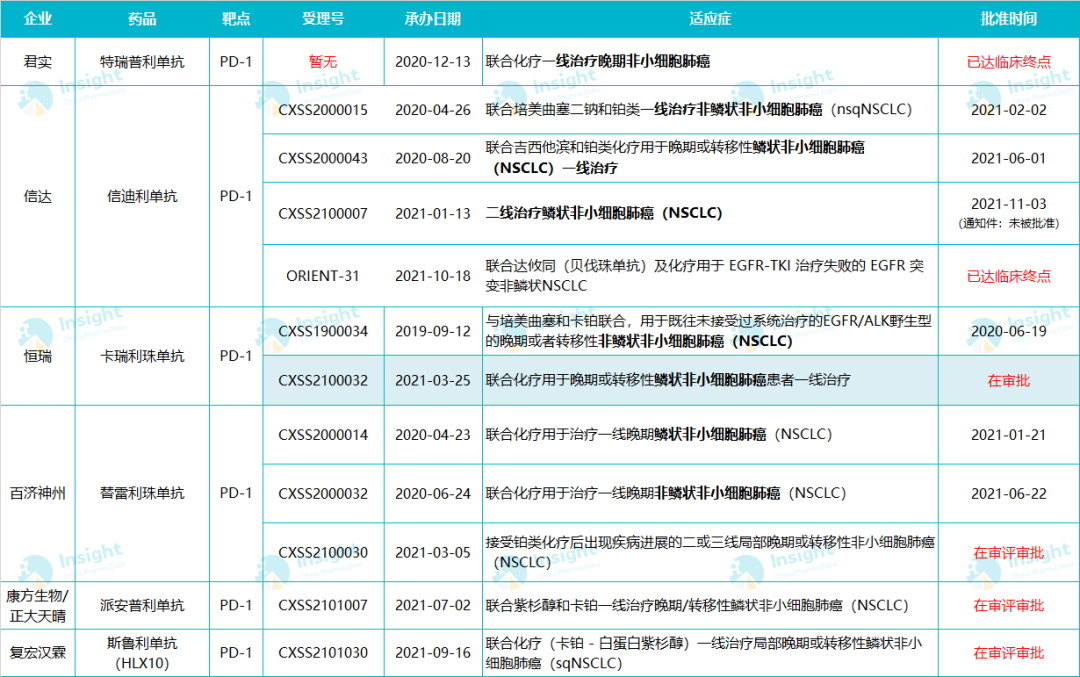The height and width of the screenshot is (677, 1080).
Task: Select the 信达 company cell
Action: (38, 196)
